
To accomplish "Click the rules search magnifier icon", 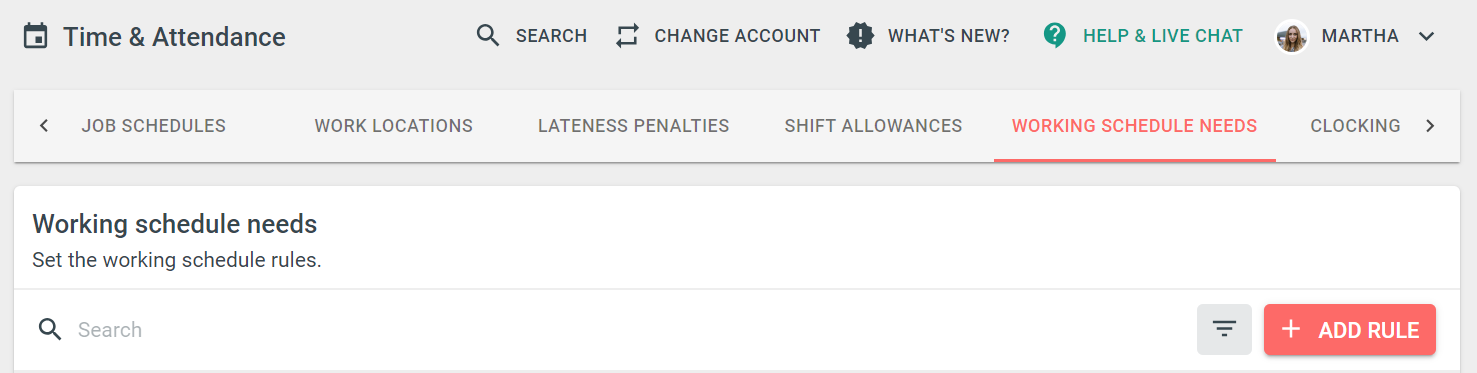I will pos(50,329).
